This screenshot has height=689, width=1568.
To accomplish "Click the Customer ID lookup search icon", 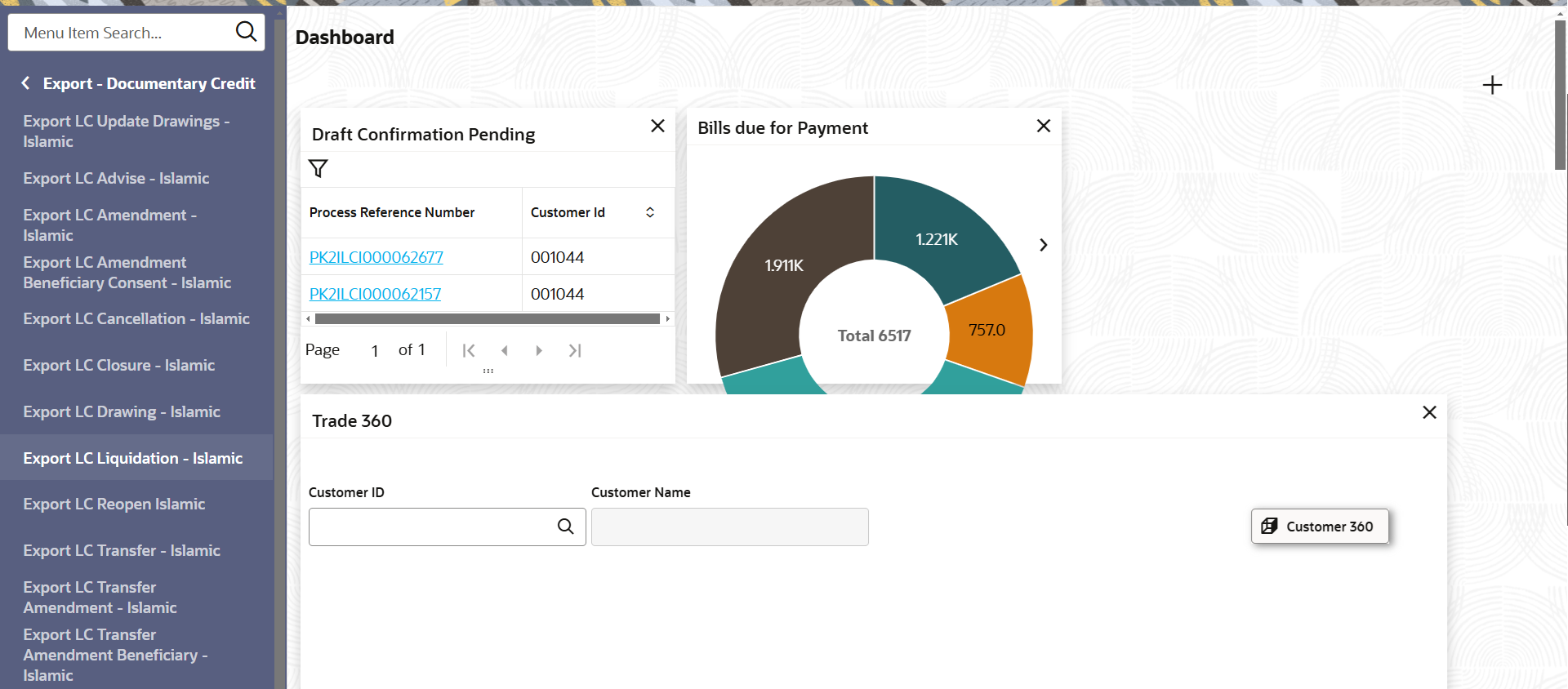I will pyautogui.click(x=565, y=527).
